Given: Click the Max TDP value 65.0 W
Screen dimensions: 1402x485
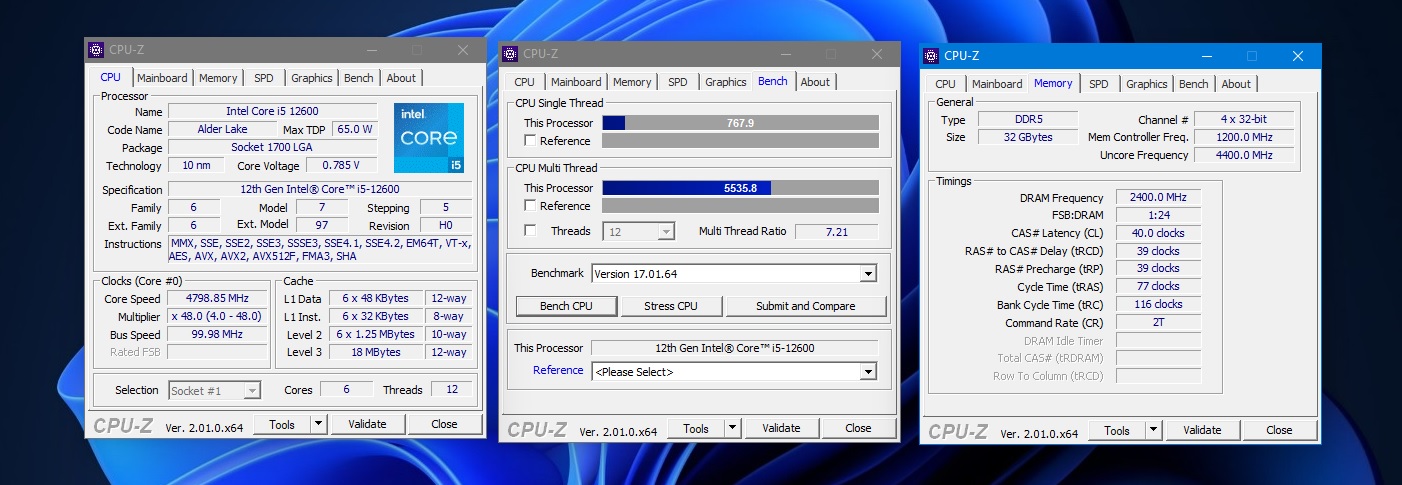Looking at the screenshot, I should point(355,129).
